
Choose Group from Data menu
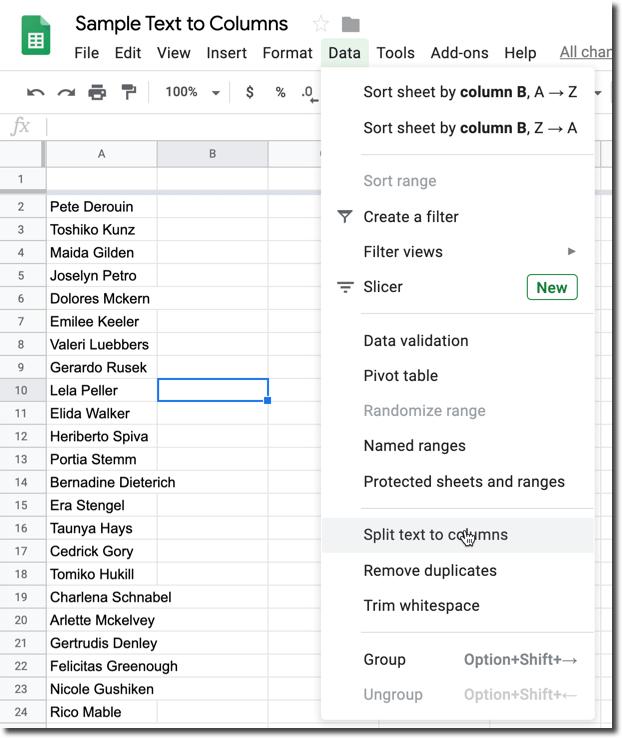pyautogui.click(x=457, y=659)
